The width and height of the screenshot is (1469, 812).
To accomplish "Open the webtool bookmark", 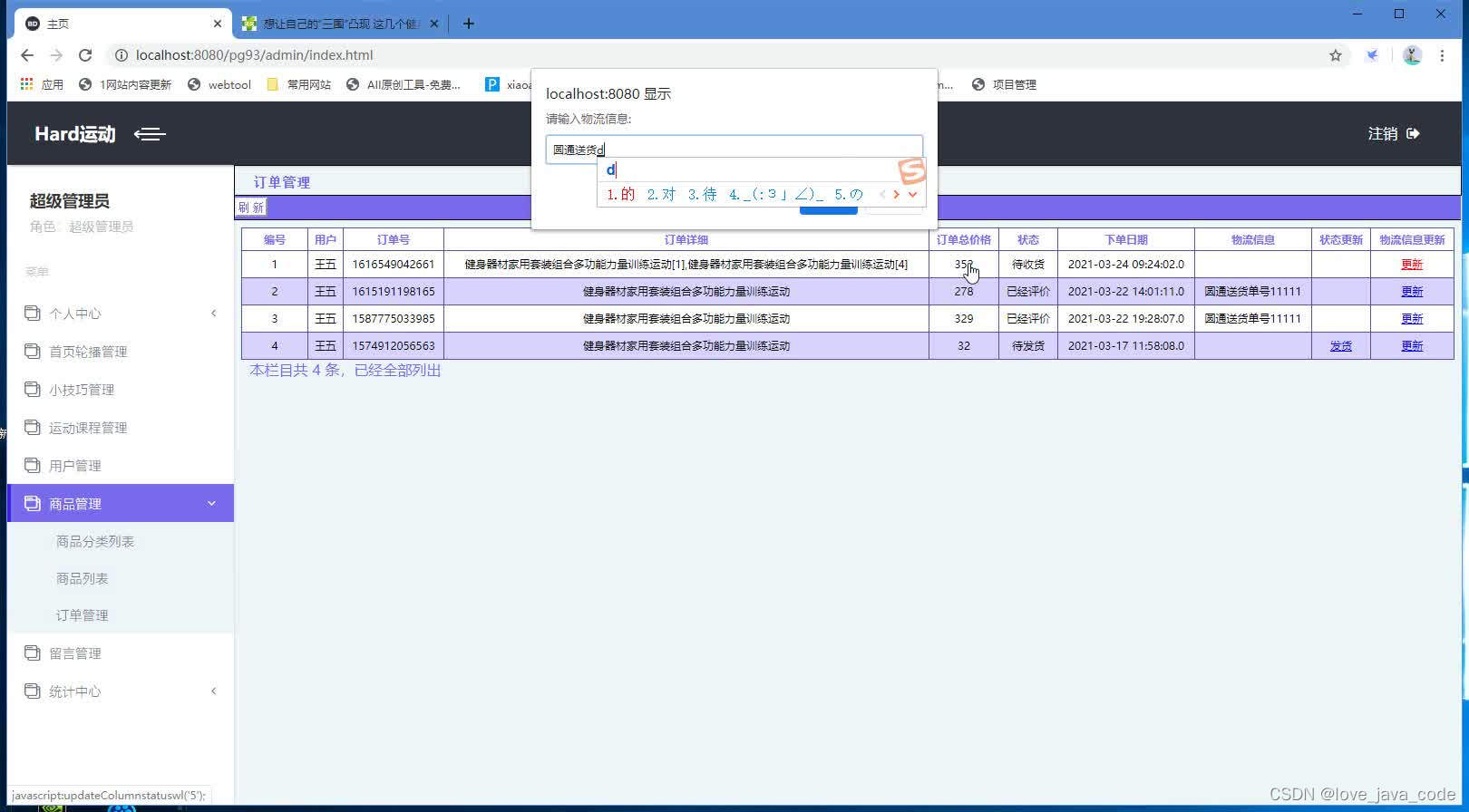I will tap(219, 84).
